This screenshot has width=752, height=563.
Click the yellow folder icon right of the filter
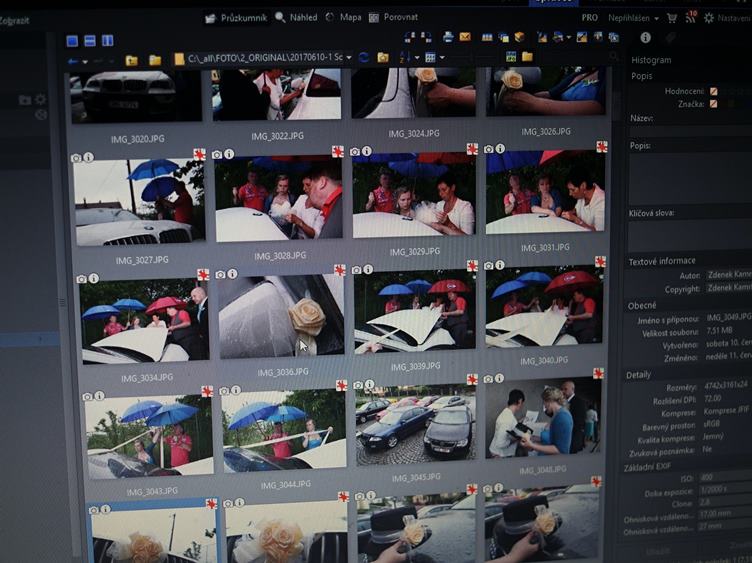tap(527, 57)
